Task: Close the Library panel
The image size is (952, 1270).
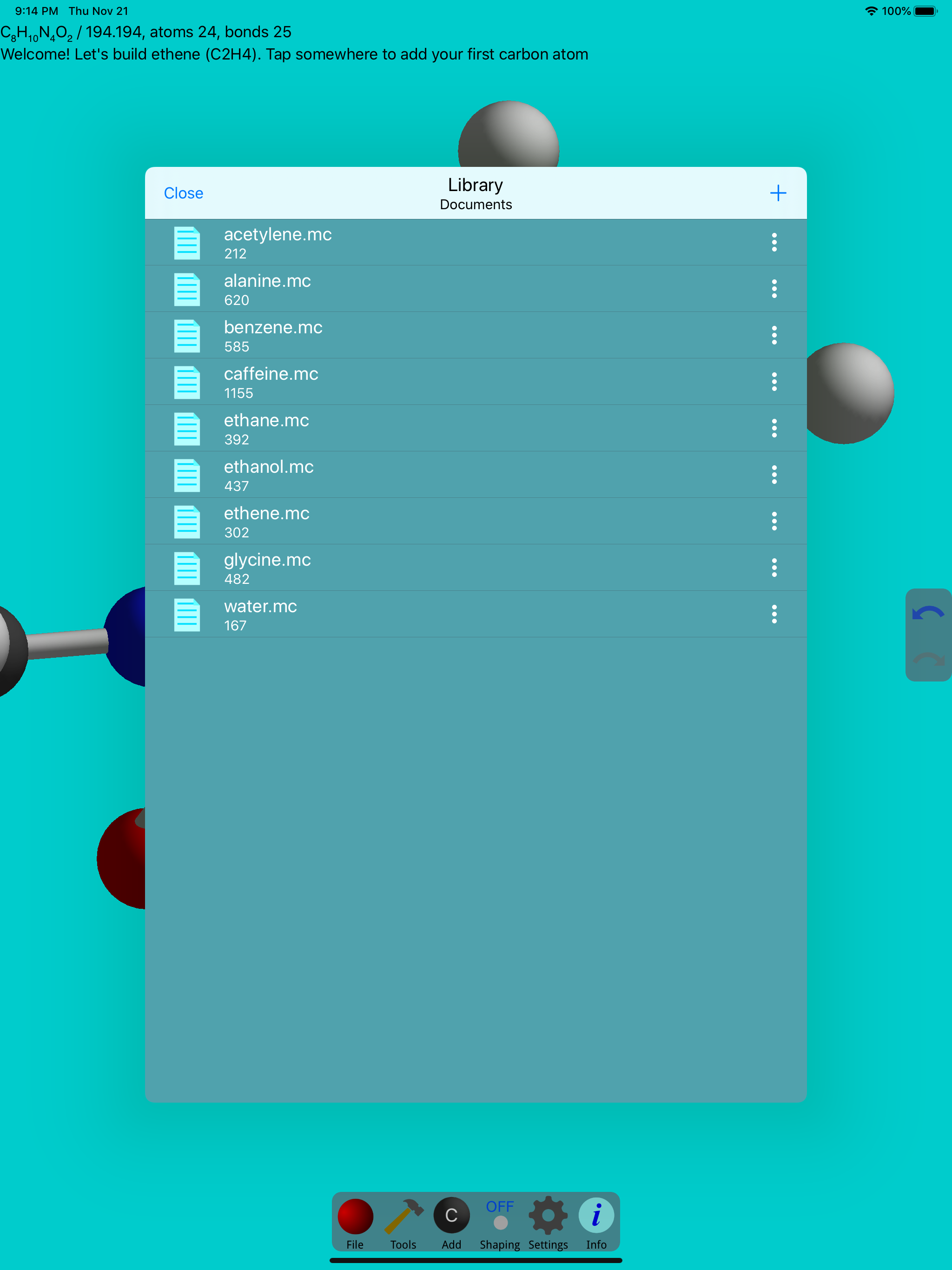Action: [x=183, y=193]
